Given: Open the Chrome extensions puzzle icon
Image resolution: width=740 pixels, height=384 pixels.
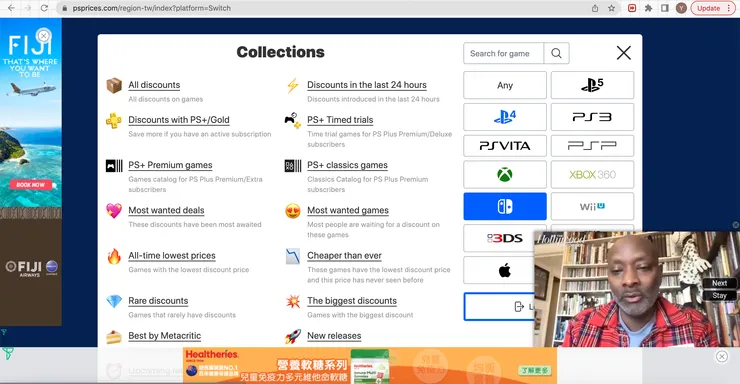Looking at the screenshot, I should click(x=648, y=8).
